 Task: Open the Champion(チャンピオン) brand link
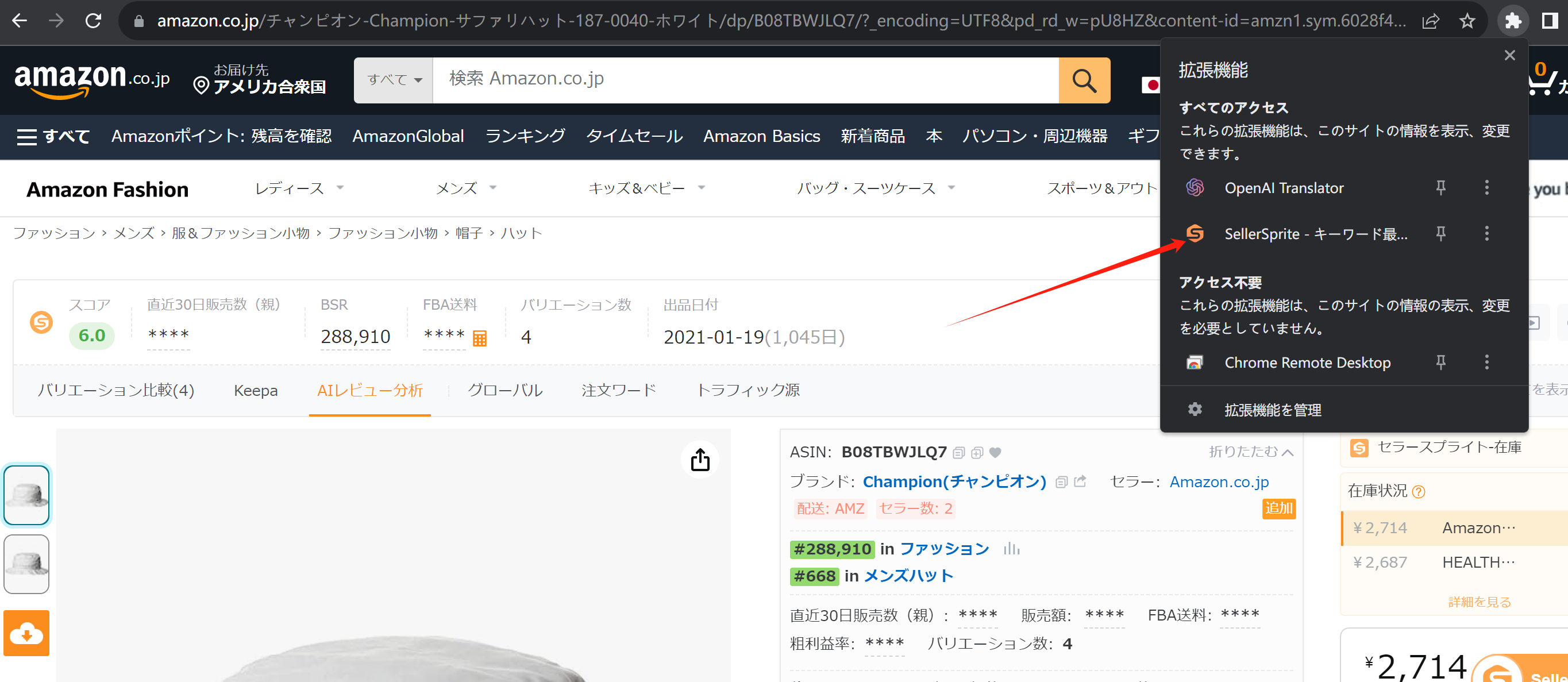[x=954, y=481]
